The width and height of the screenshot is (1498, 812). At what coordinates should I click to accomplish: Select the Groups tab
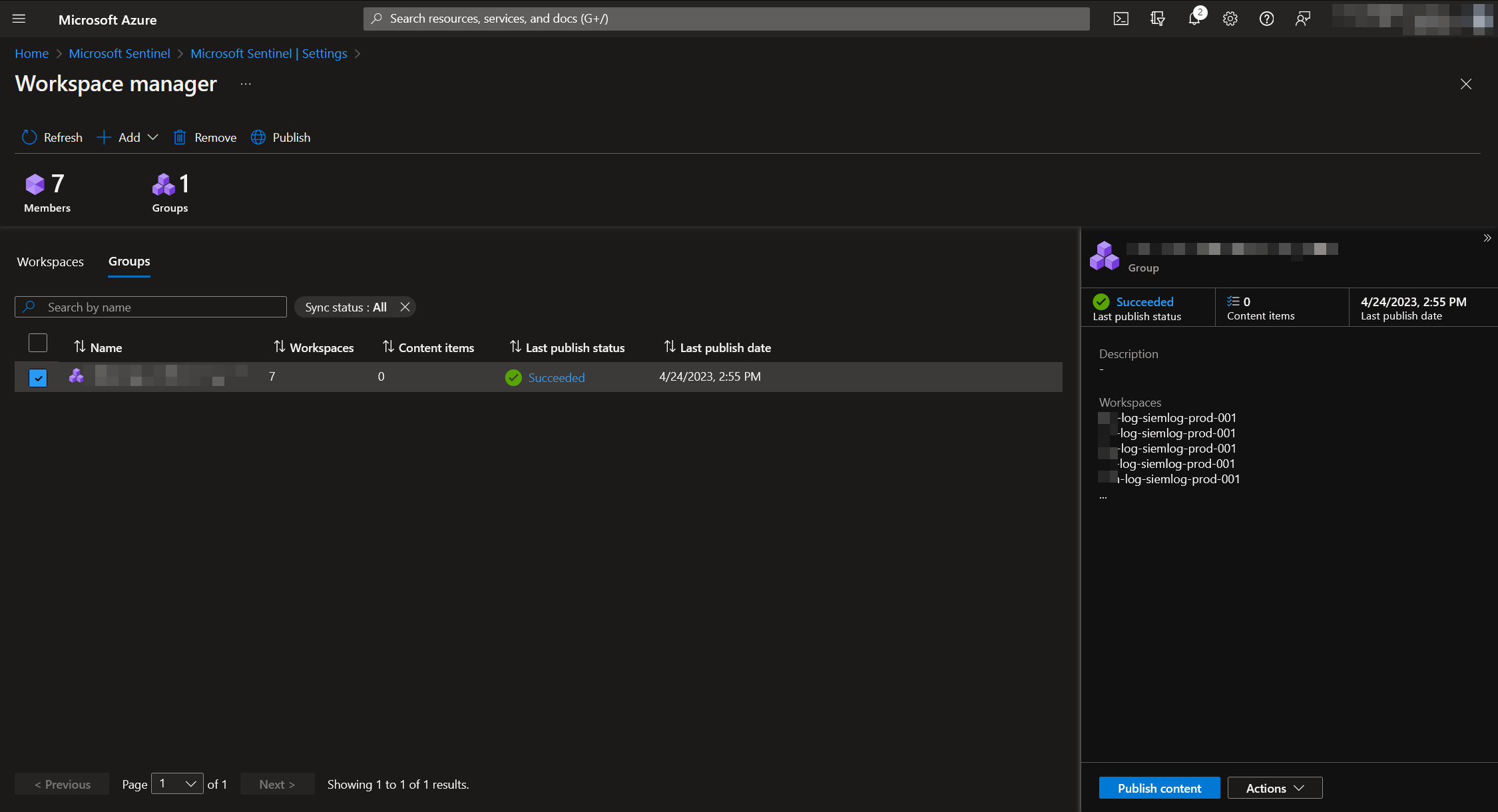tap(129, 262)
